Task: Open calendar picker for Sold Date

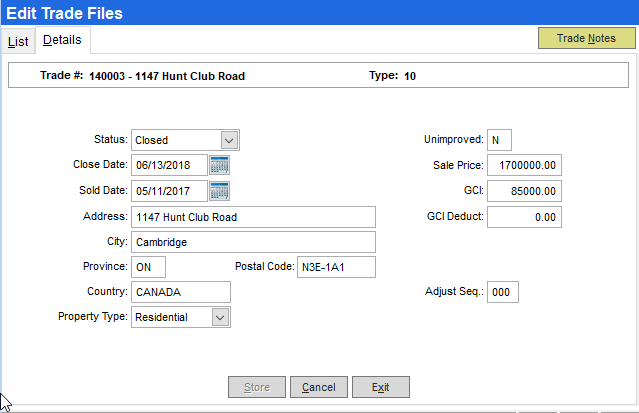Action: pyautogui.click(x=220, y=191)
